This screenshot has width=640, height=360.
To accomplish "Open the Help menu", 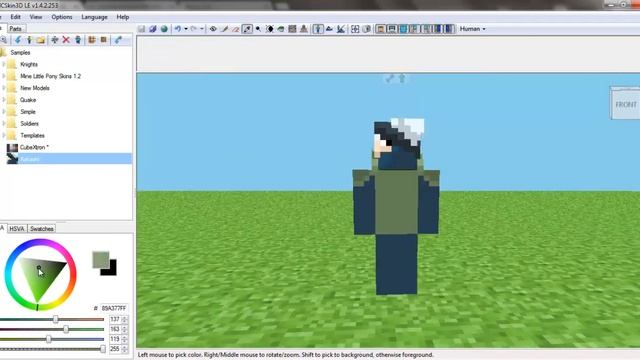I will pos(123,17).
